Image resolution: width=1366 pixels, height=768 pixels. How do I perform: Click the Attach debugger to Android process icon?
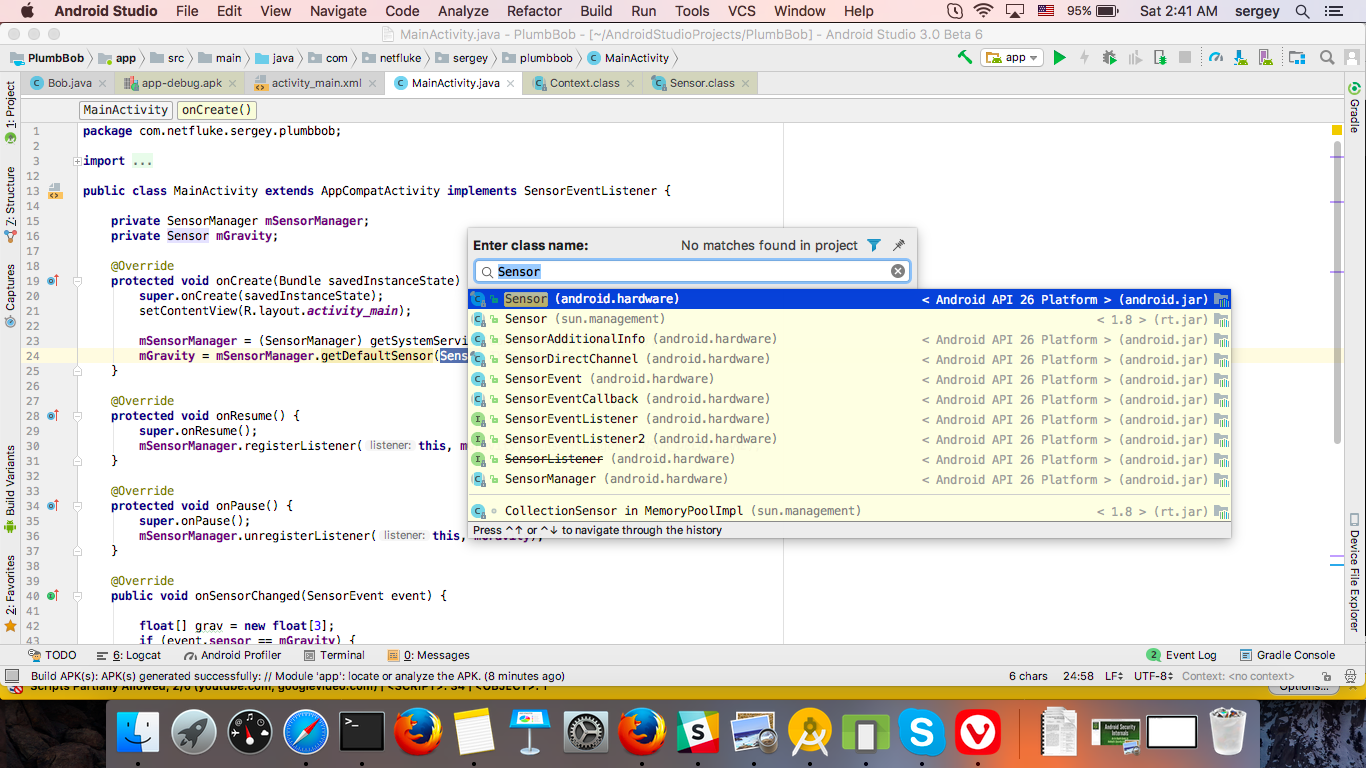point(1160,57)
